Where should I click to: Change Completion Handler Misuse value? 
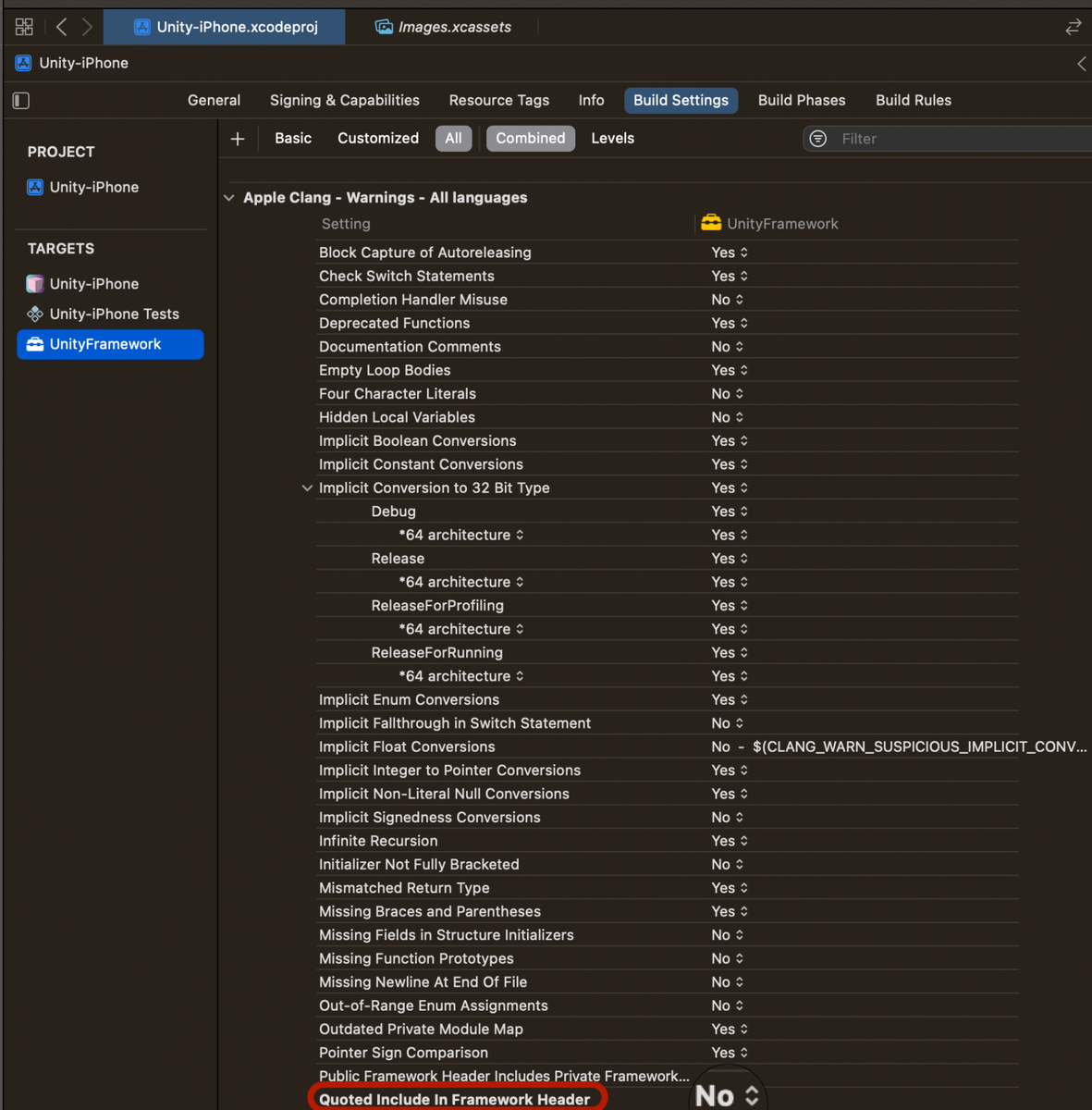728,300
